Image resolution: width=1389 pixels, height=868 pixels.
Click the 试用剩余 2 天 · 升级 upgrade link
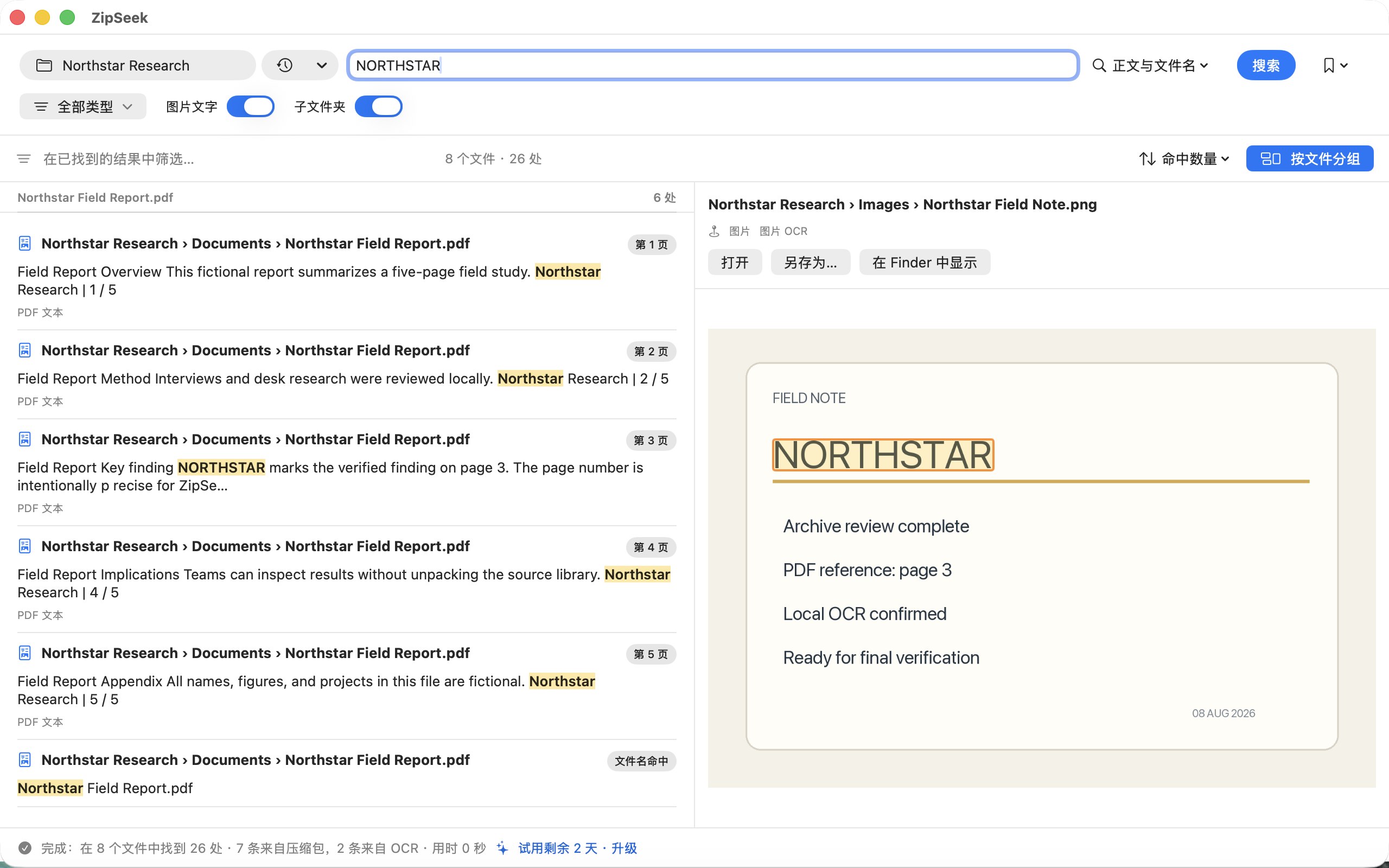(577, 848)
